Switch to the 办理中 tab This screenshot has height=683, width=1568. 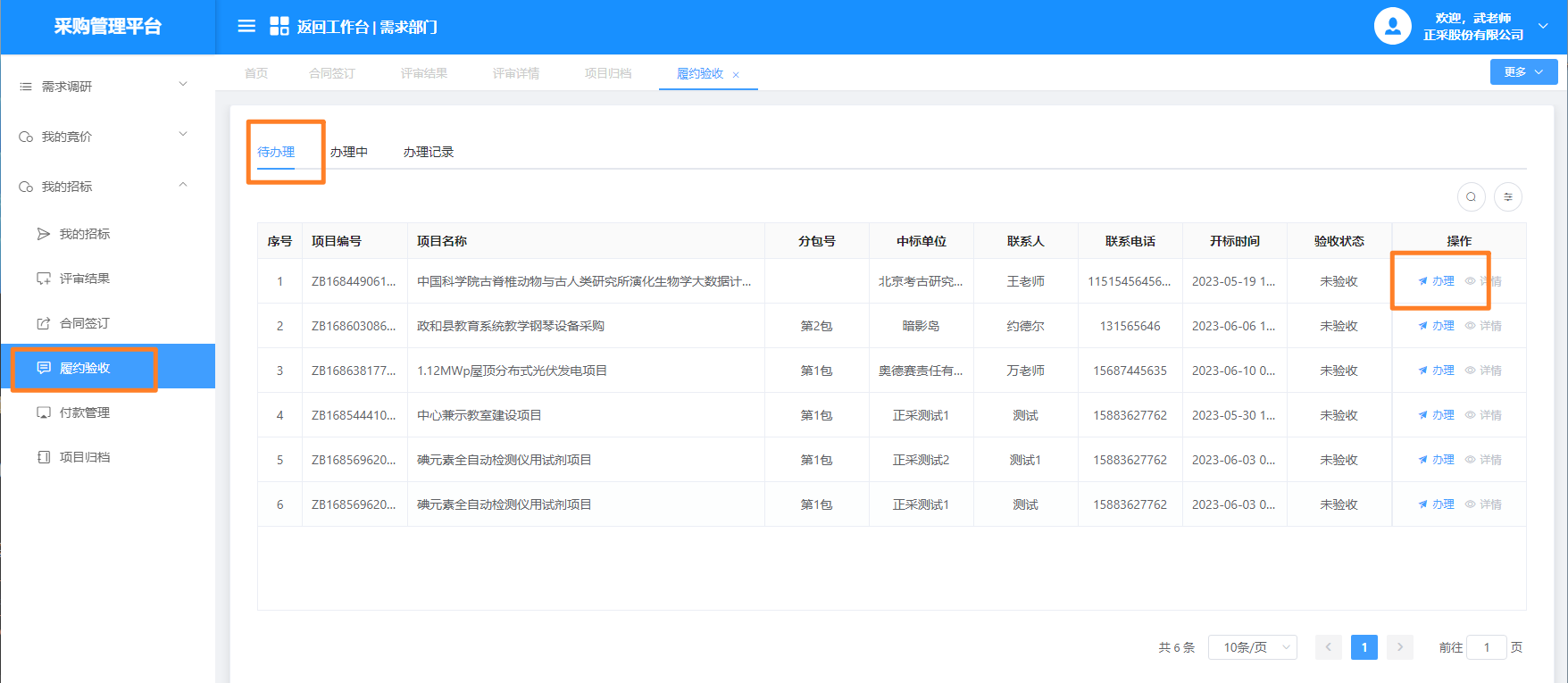click(x=348, y=152)
